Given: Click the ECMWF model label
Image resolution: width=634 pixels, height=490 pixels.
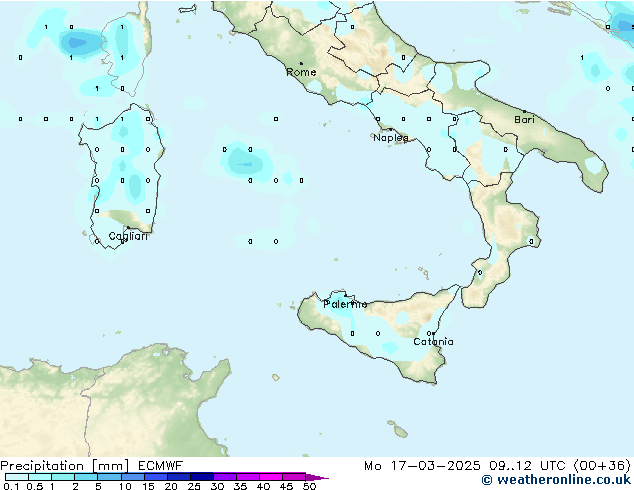Looking at the screenshot, I should coord(161,466).
